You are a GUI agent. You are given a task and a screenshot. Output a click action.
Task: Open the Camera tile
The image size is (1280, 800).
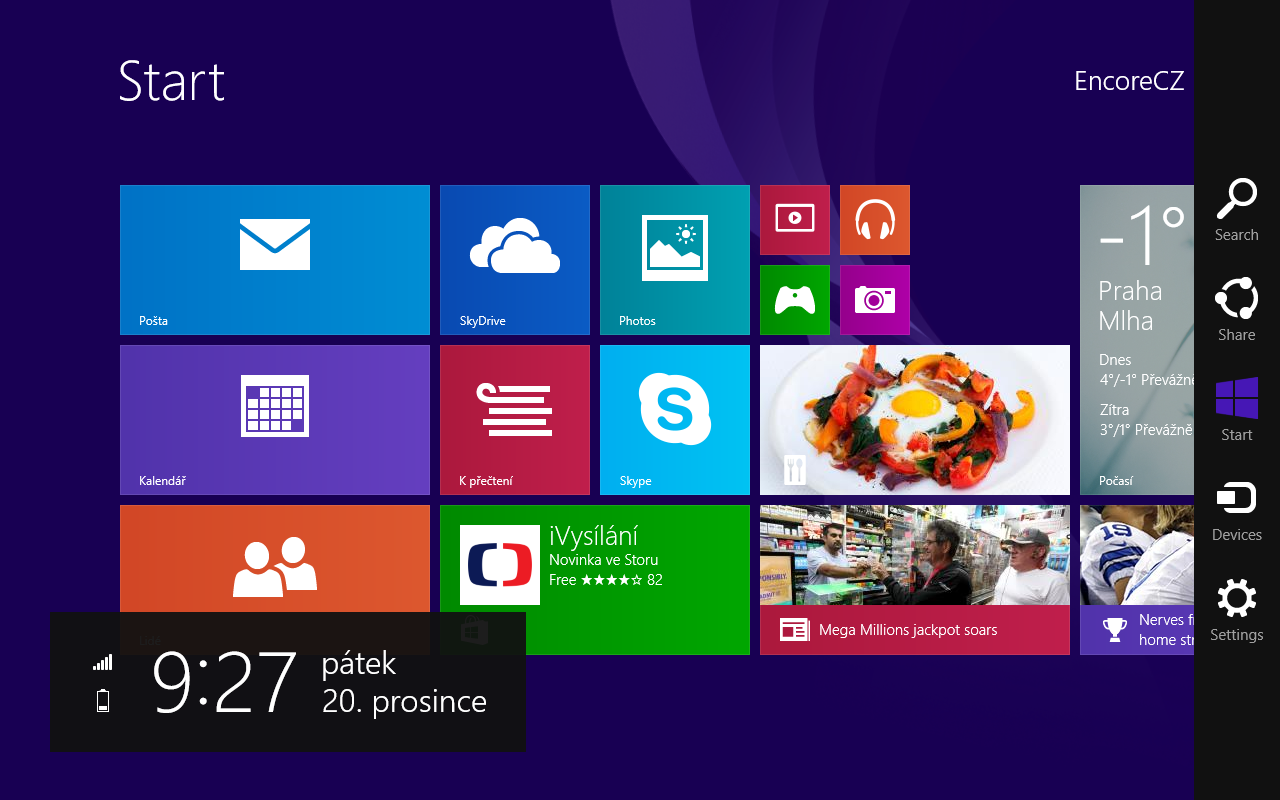[875, 300]
